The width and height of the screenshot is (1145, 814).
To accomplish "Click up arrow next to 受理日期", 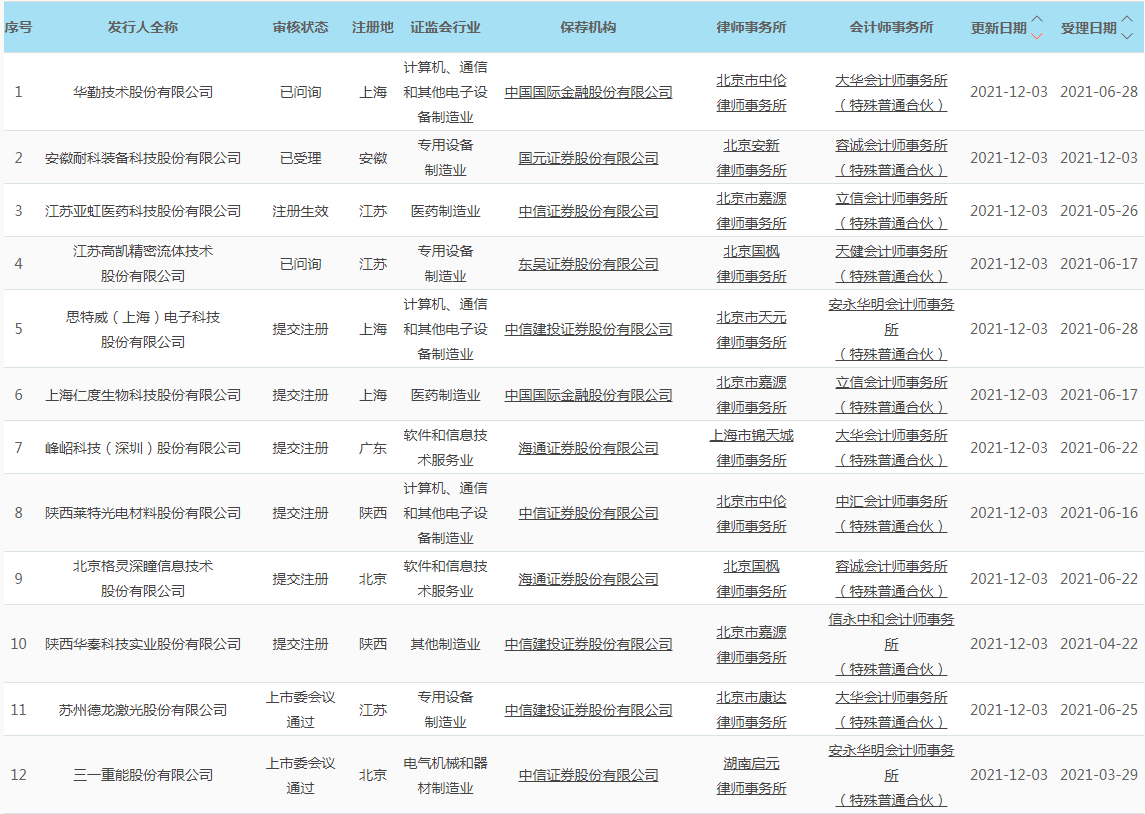I will [x=1126, y=20].
